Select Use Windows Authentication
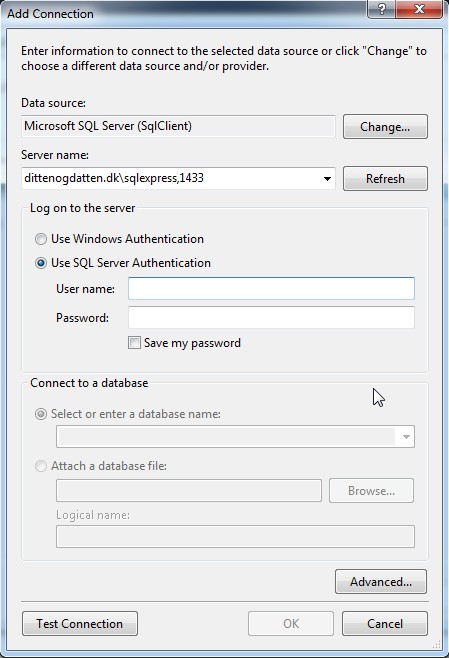Screen dimensions: 449x658 (41, 239)
